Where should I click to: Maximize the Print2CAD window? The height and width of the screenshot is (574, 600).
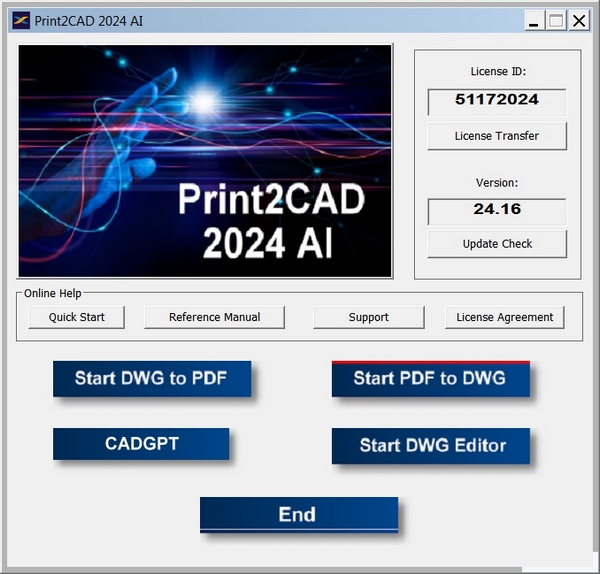557,20
